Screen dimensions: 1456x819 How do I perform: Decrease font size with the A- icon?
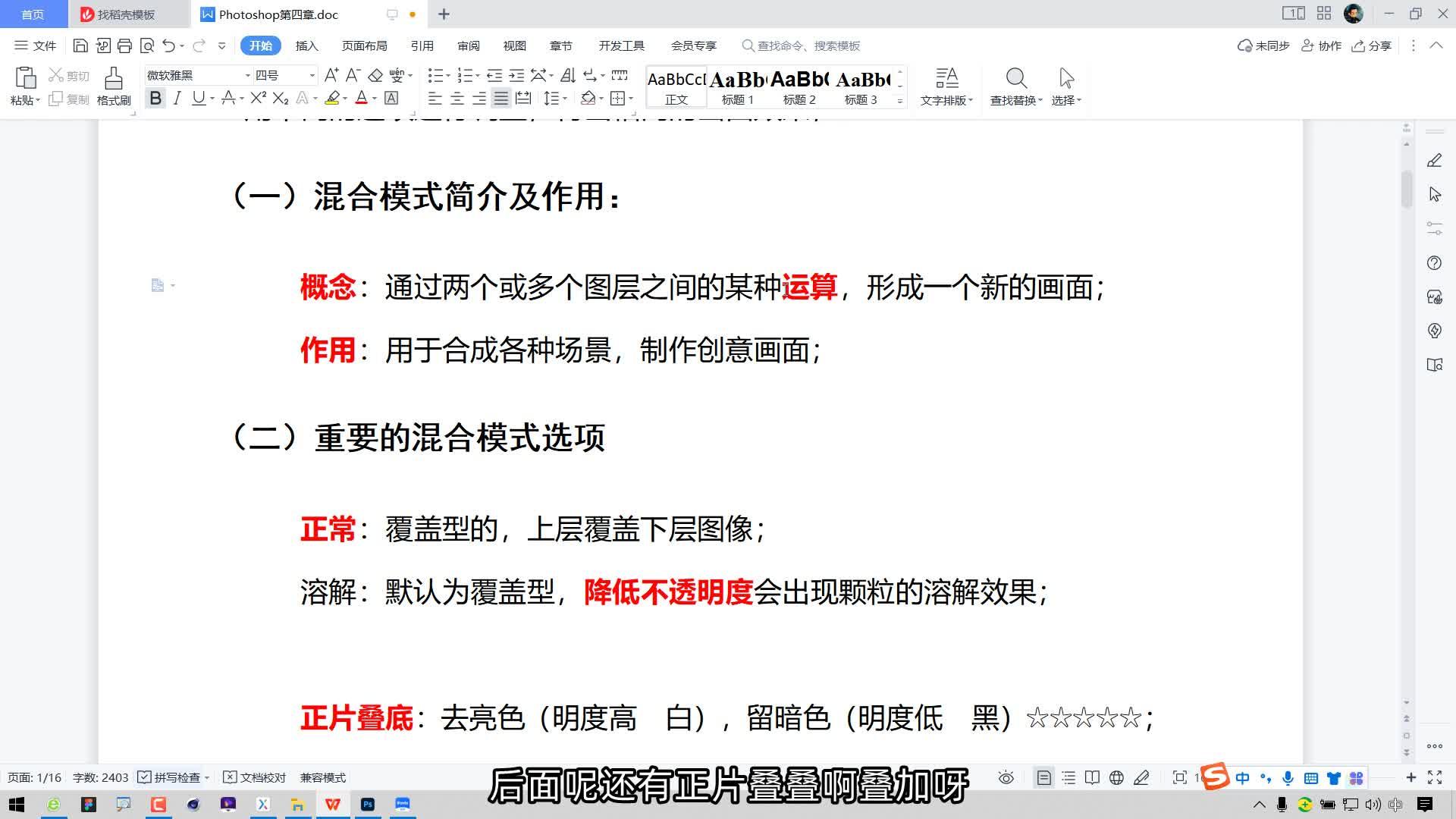click(x=353, y=75)
